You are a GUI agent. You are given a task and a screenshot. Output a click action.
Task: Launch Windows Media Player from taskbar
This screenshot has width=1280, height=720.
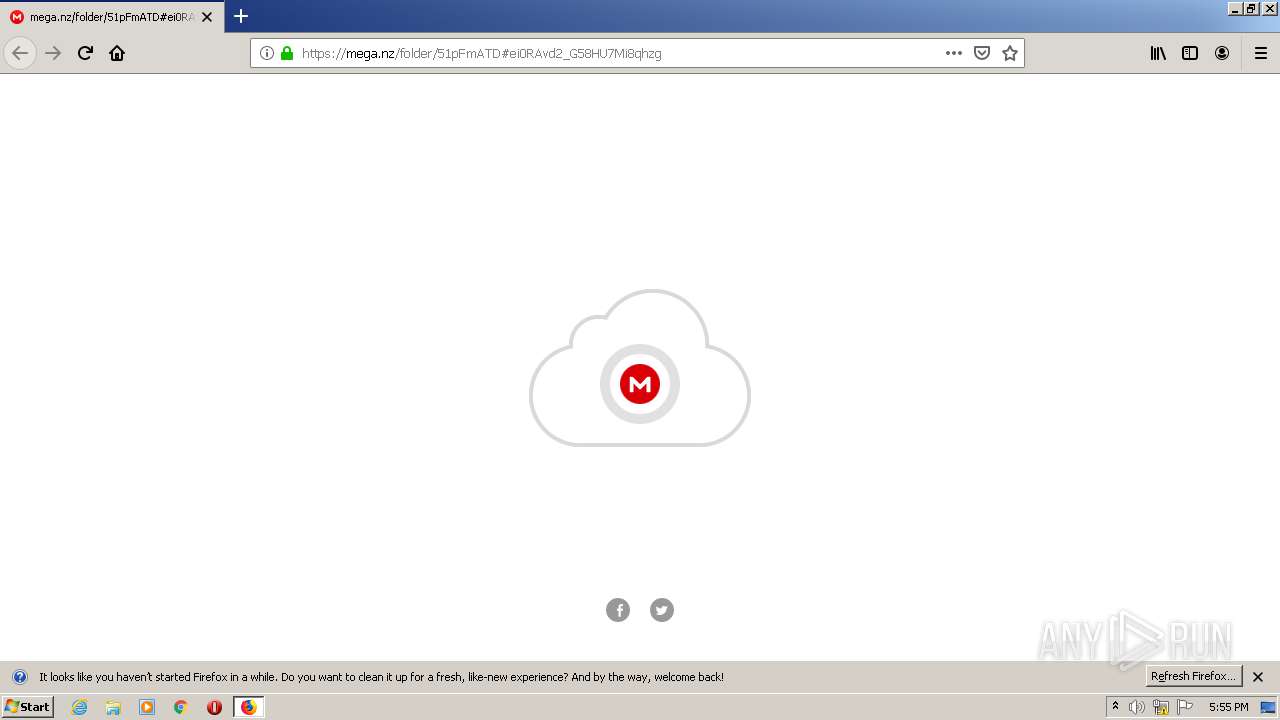tap(147, 707)
